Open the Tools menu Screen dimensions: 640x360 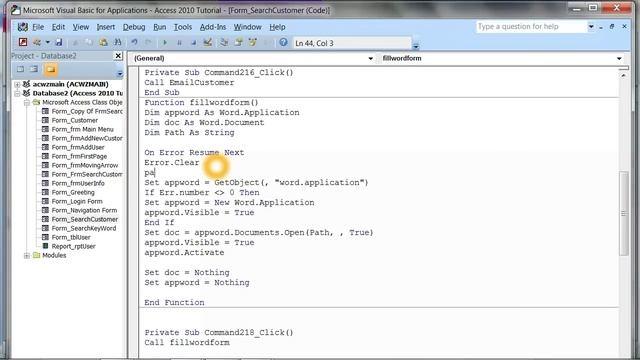point(183,27)
